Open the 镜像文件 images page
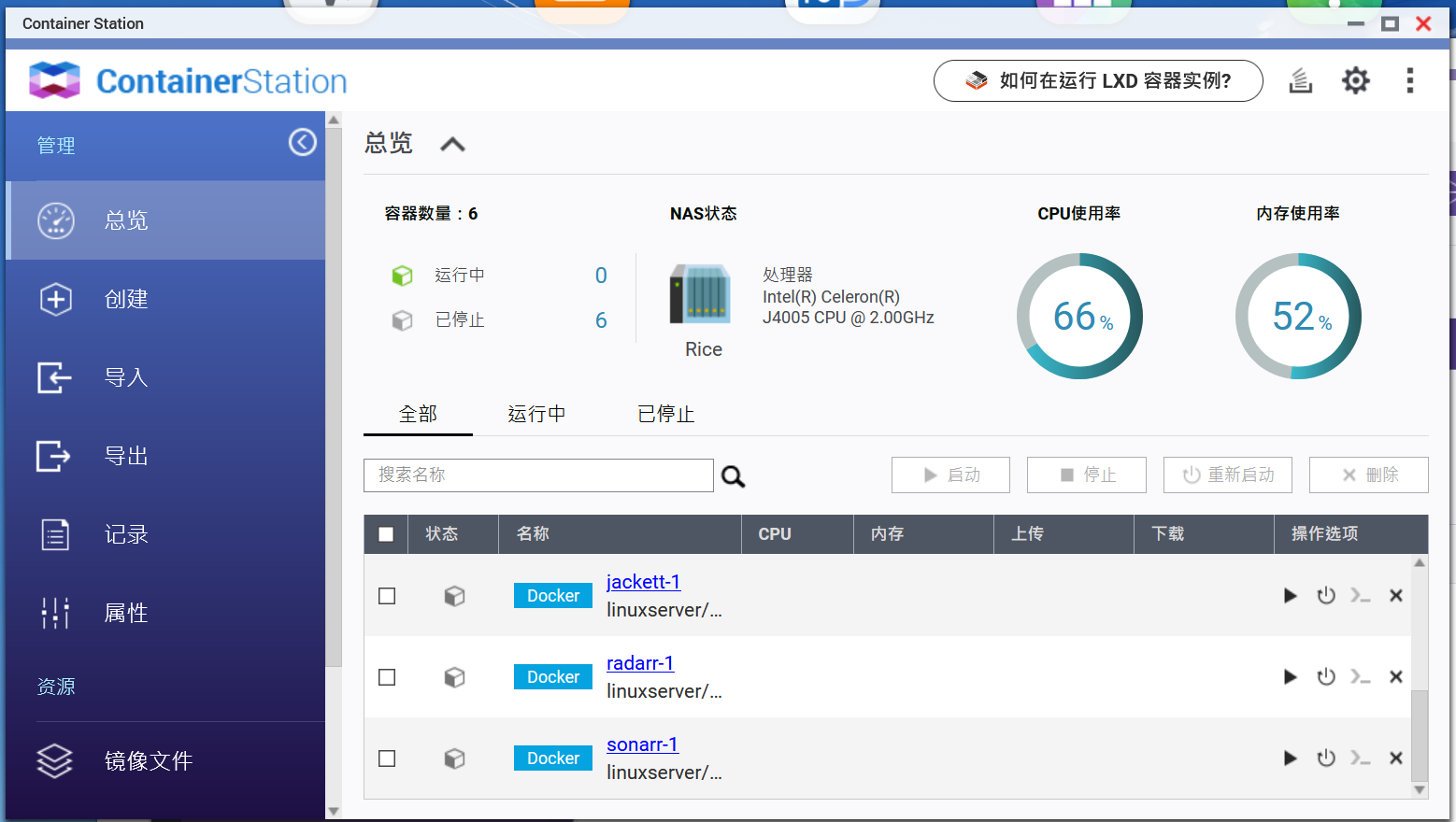Image resolution: width=1456 pixels, height=822 pixels. 165,760
